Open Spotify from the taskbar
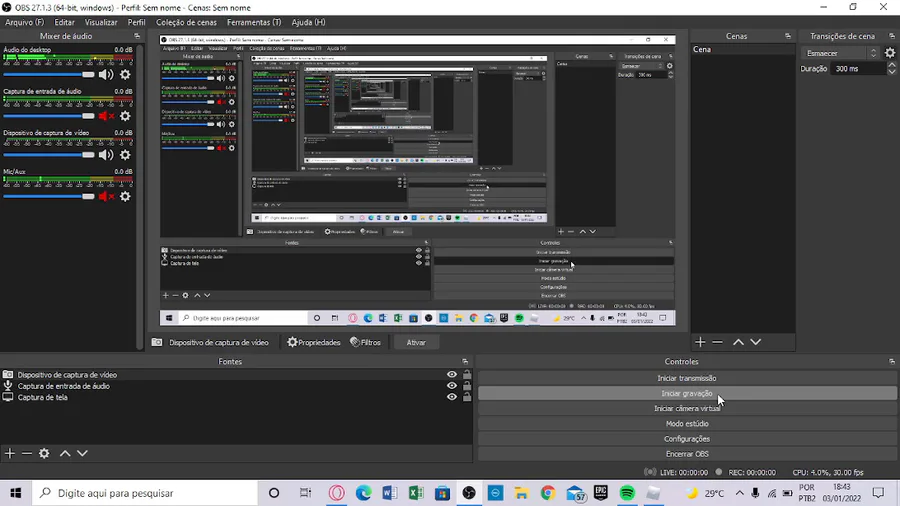Screen dimensions: 900x506 [627, 493]
